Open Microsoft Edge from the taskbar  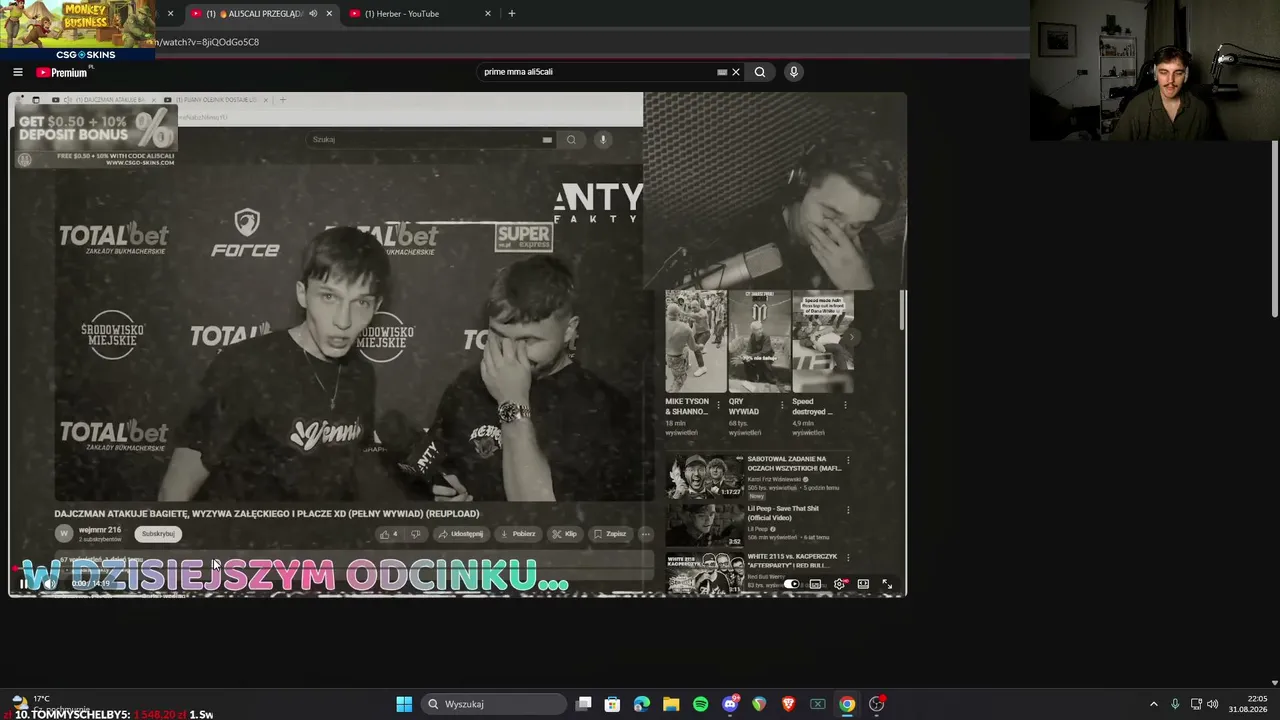[642, 704]
